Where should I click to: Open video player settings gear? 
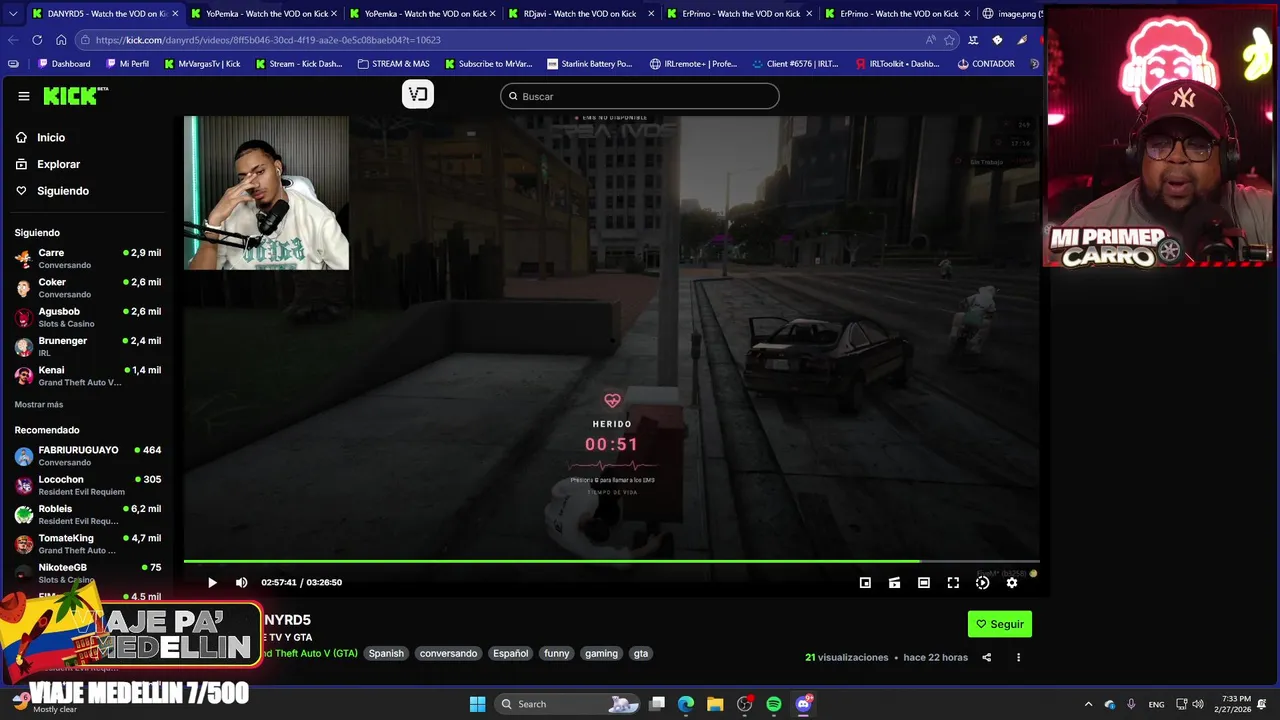click(x=1011, y=582)
